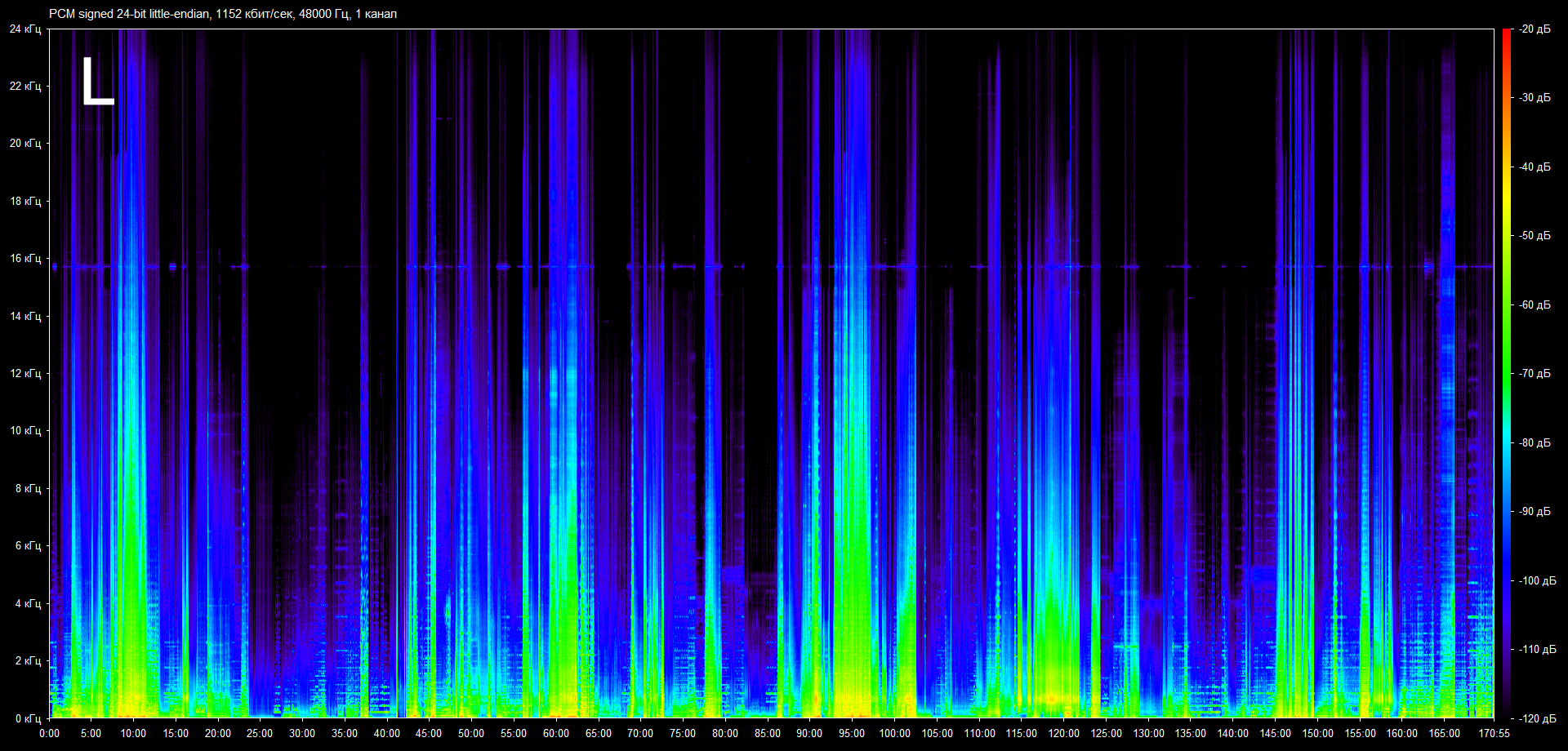The height and width of the screenshot is (751, 1568).
Task: Select the 150:00 time marker
Action: point(1317,733)
